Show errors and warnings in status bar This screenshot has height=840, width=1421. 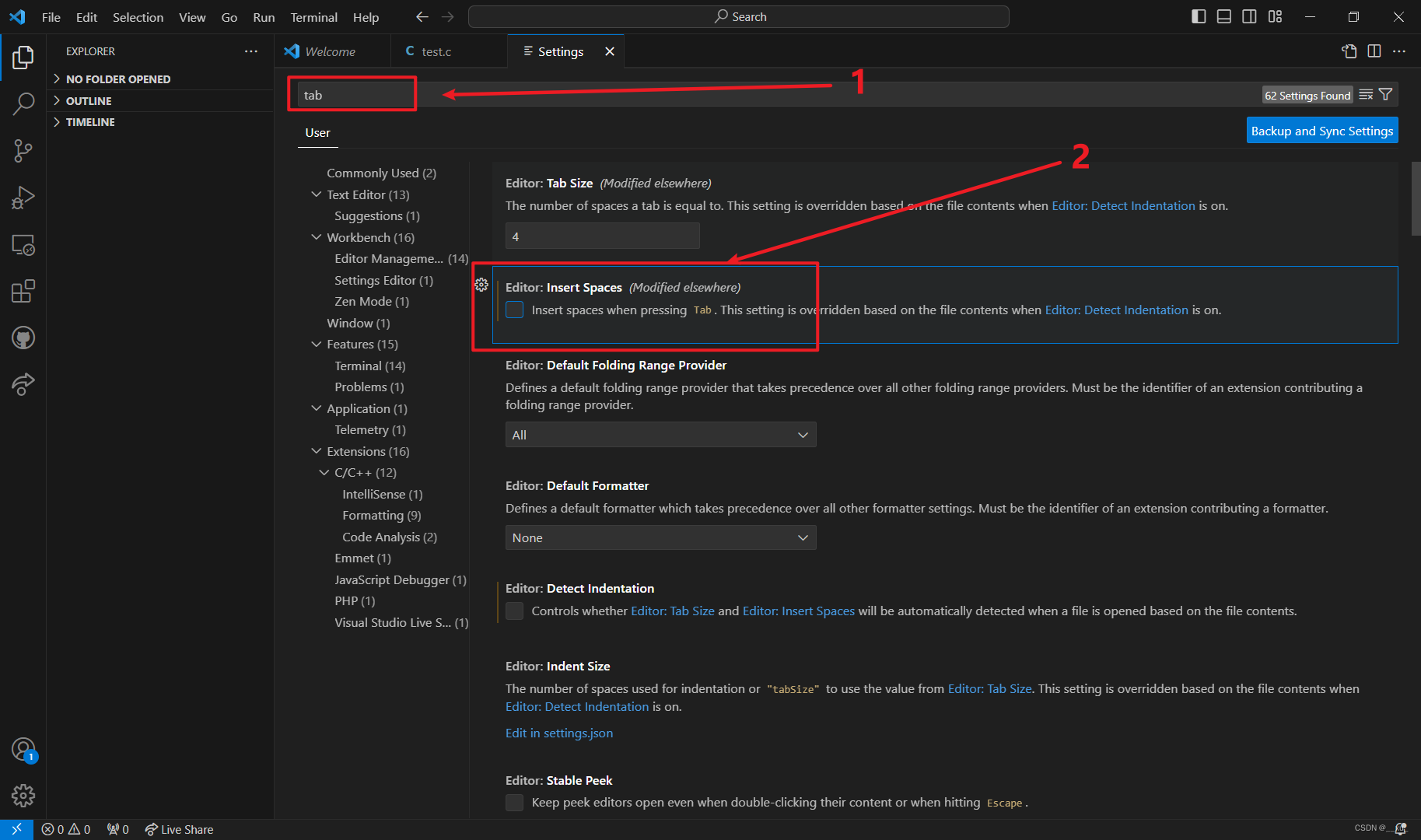click(66, 829)
